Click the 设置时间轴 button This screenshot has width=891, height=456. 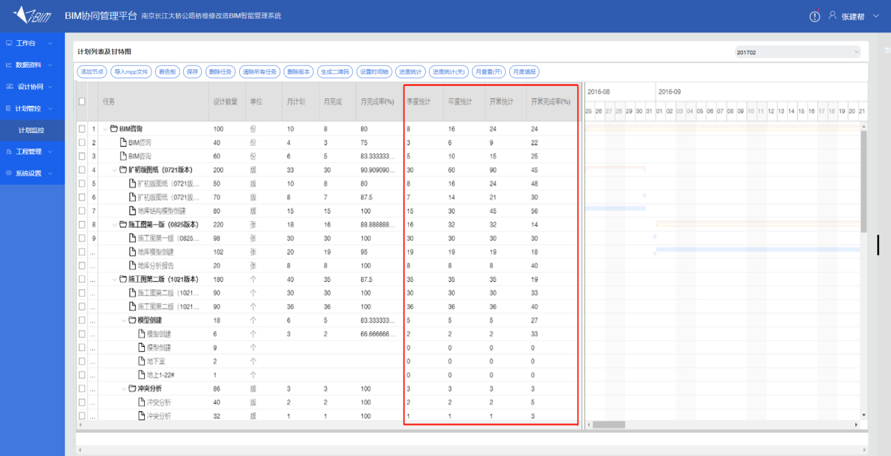373,72
